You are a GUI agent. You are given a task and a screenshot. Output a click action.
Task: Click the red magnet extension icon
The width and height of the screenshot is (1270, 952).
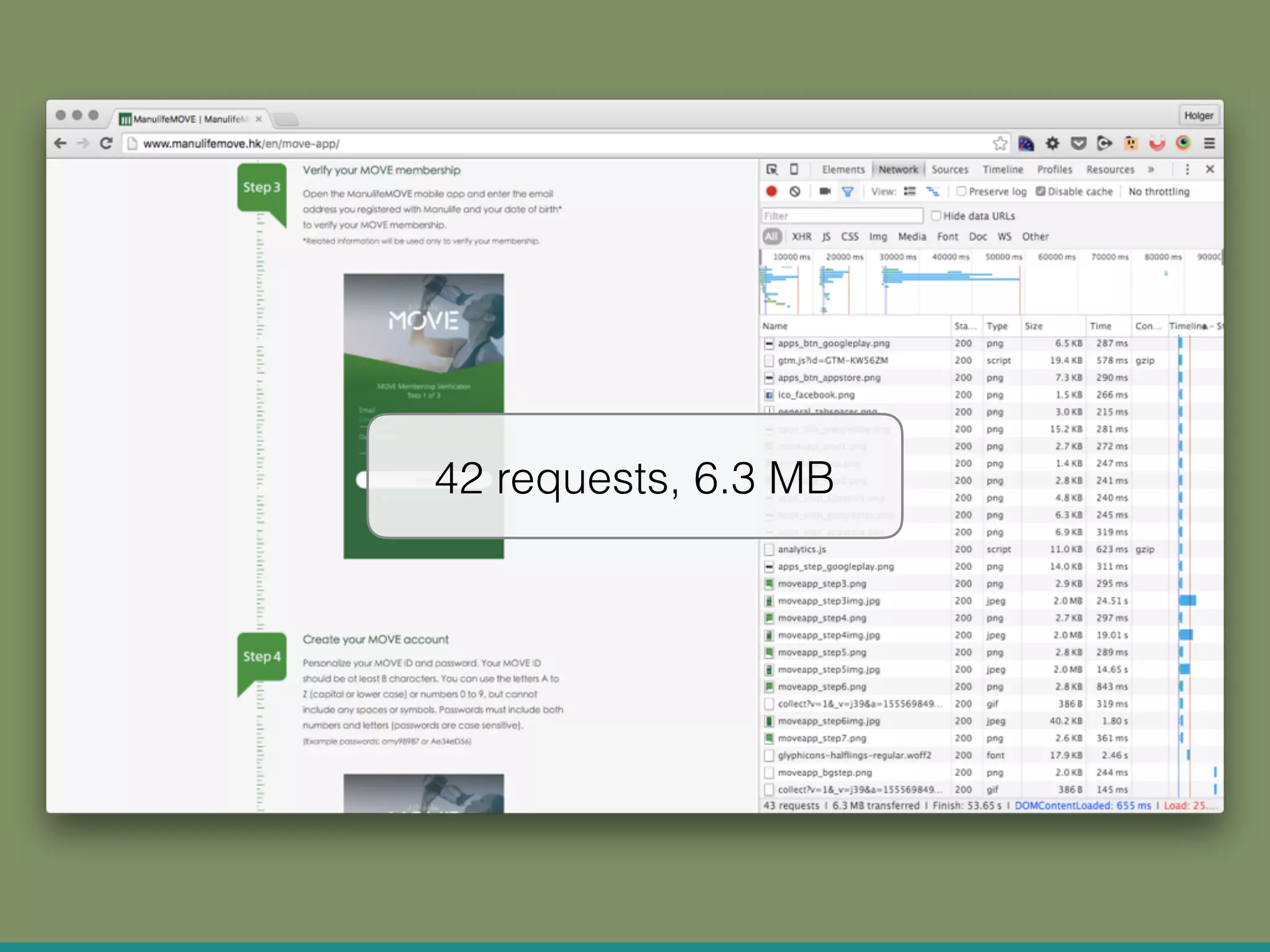[x=1157, y=143]
